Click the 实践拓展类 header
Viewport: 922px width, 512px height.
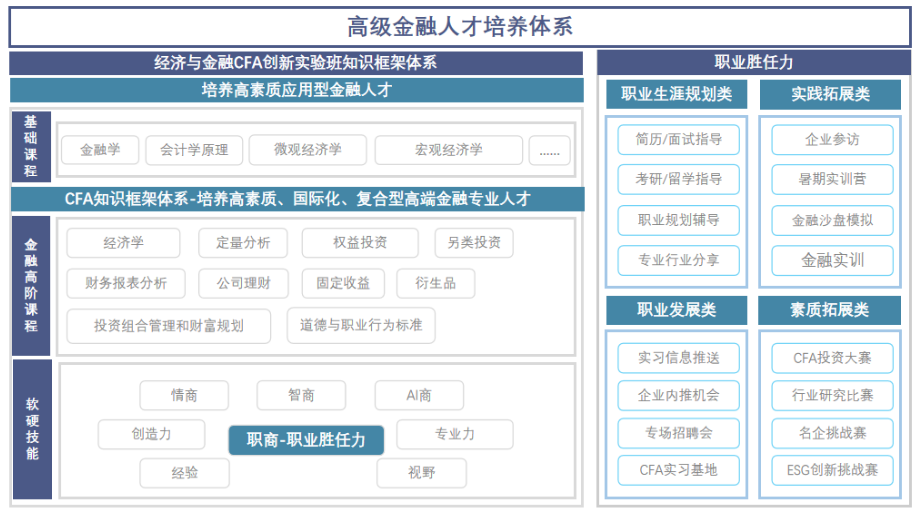(x=830, y=95)
